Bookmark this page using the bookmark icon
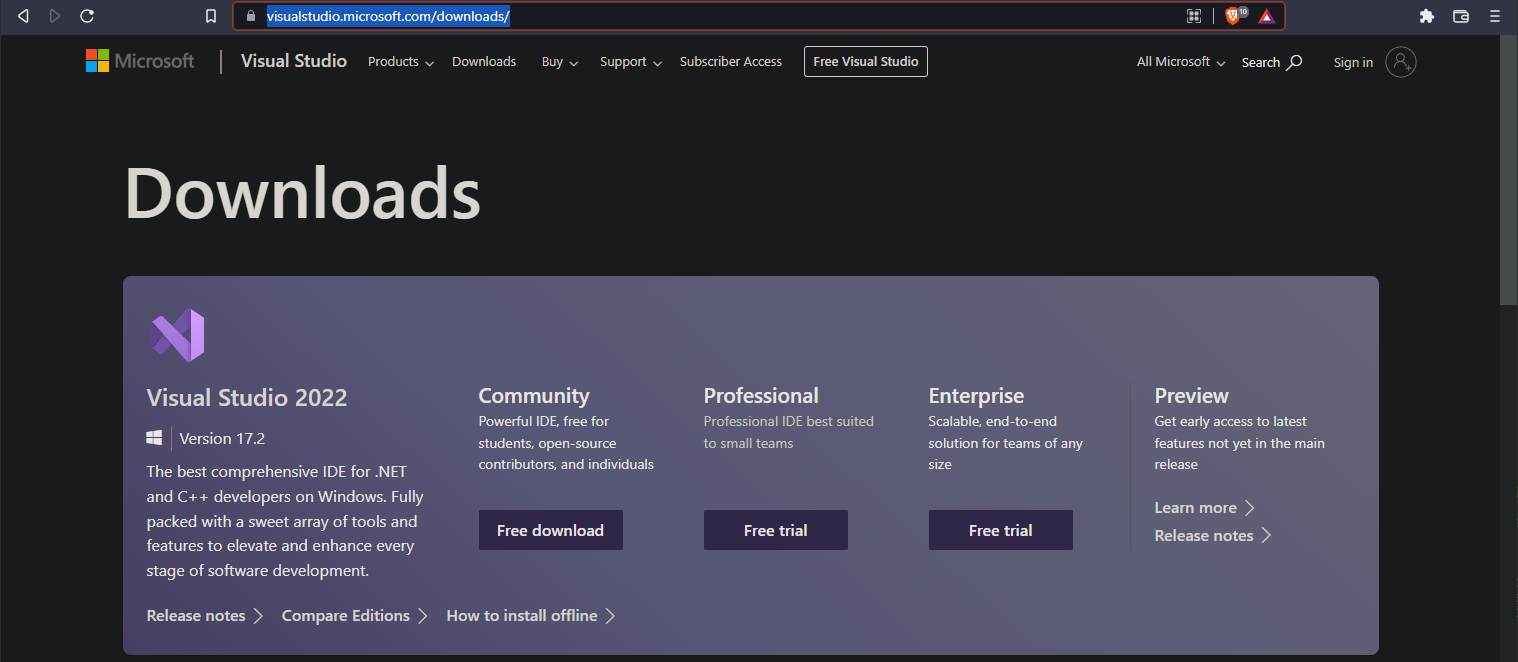The image size is (1518, 662). pos(210,16)
